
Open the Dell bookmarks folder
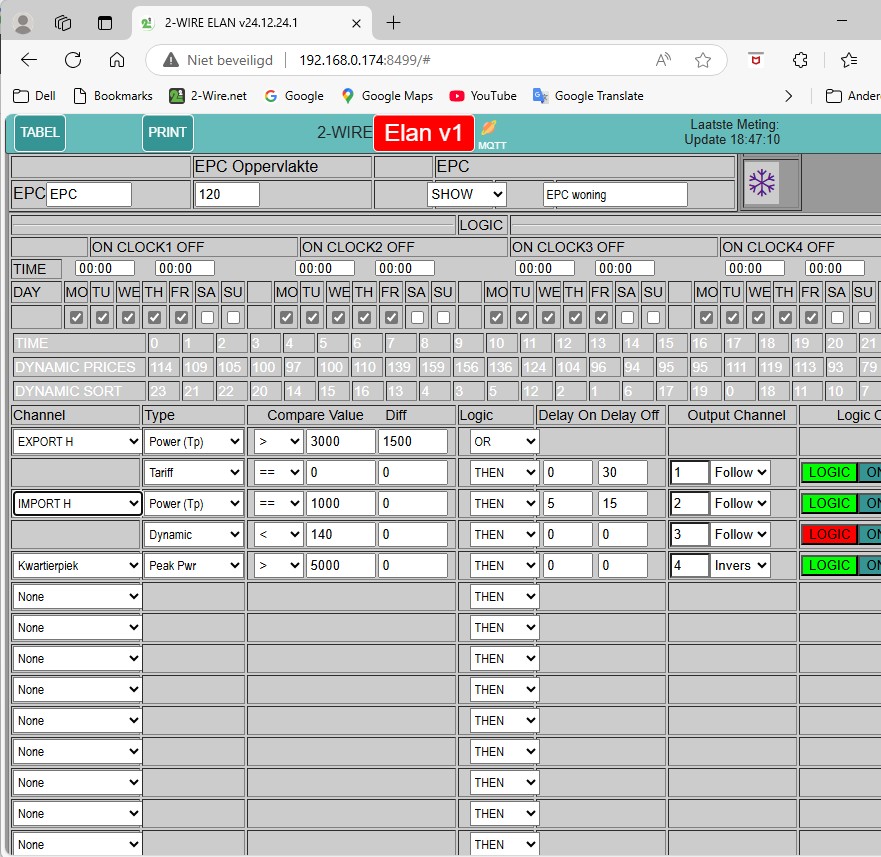pos(34,96)
